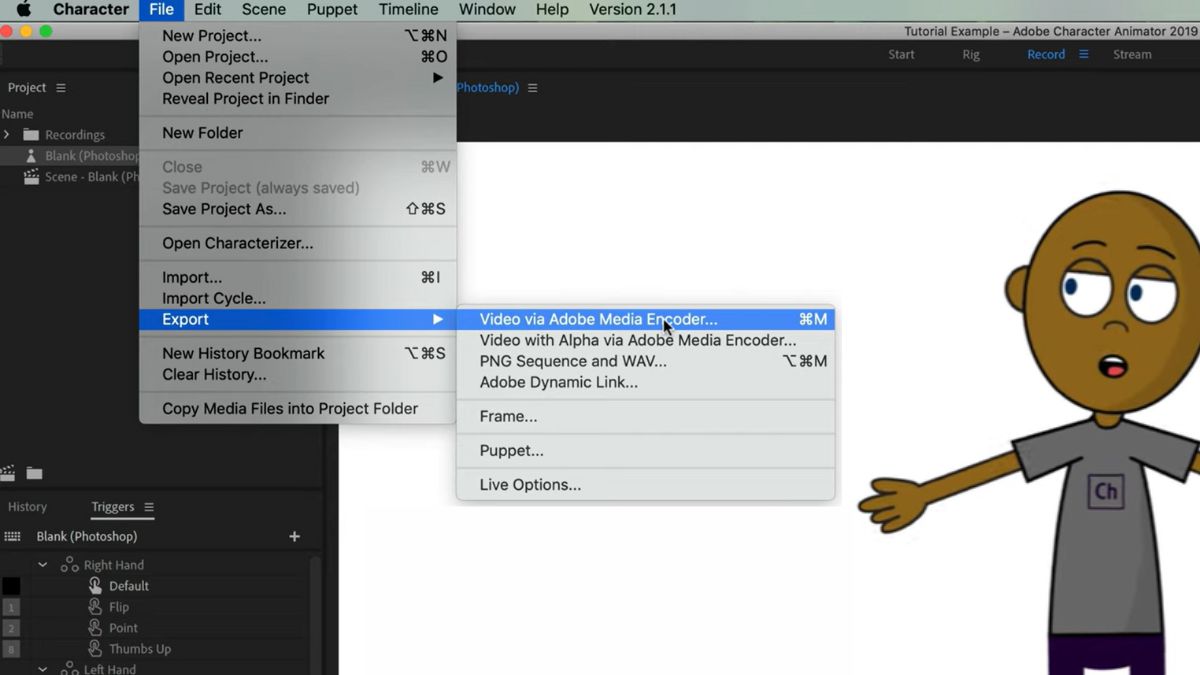Open the scene panel hamburger menu
Image resolution: width=1200 pixels, height=675 pixels.
pyautogui.click(x=532, y=88)
